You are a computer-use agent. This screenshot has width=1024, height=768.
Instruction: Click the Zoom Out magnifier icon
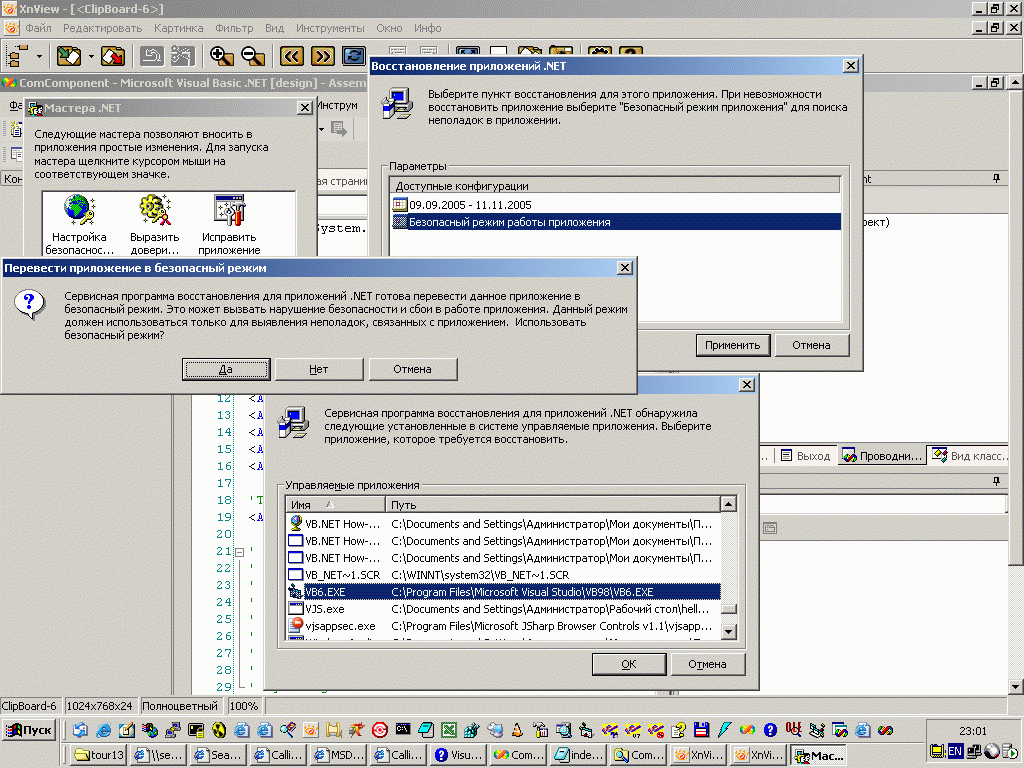click(x=253, y=56)
